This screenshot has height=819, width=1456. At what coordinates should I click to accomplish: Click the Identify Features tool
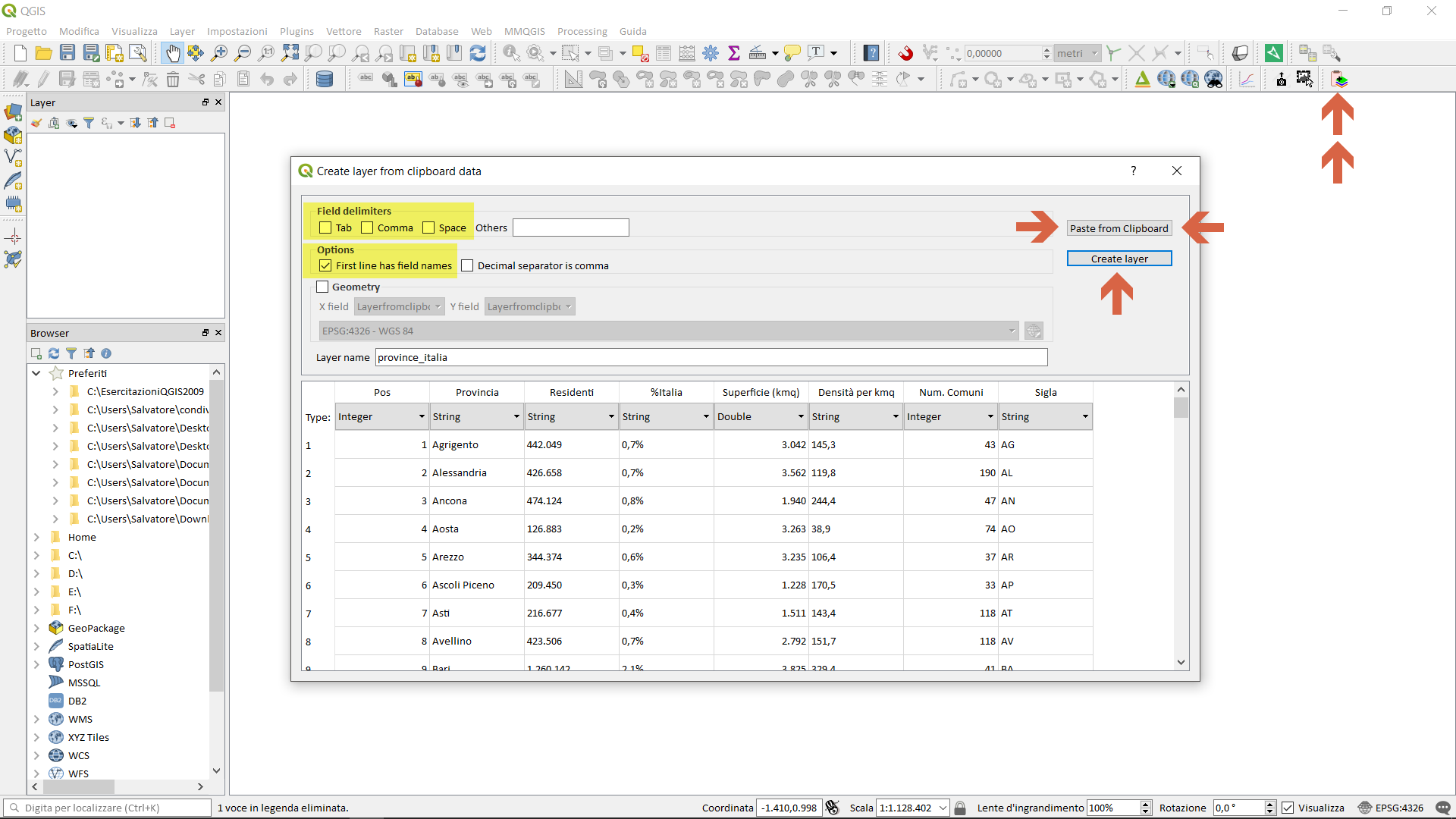pyautogui.click(x=511, y=53)
